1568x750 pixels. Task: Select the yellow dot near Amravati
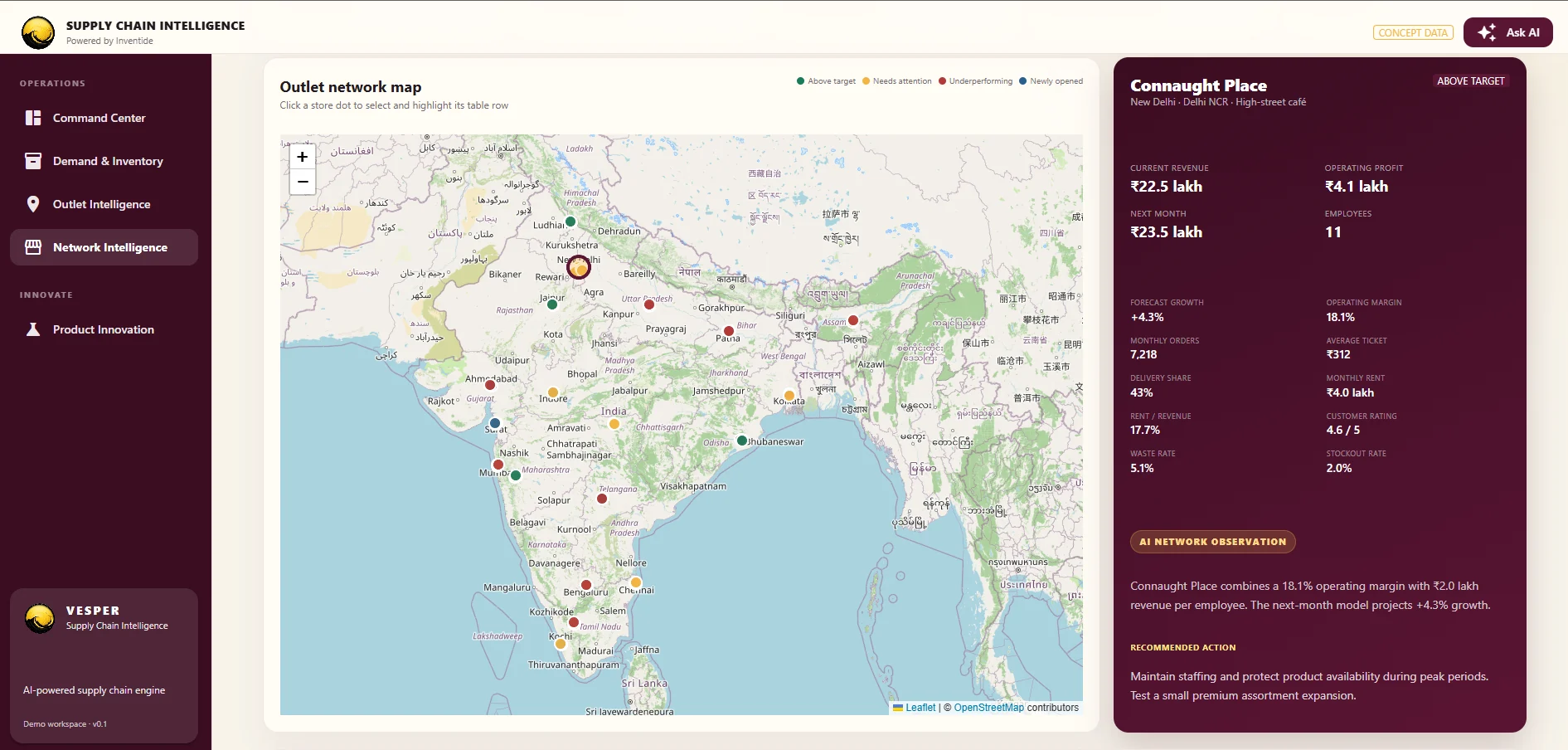pos(614,424)
